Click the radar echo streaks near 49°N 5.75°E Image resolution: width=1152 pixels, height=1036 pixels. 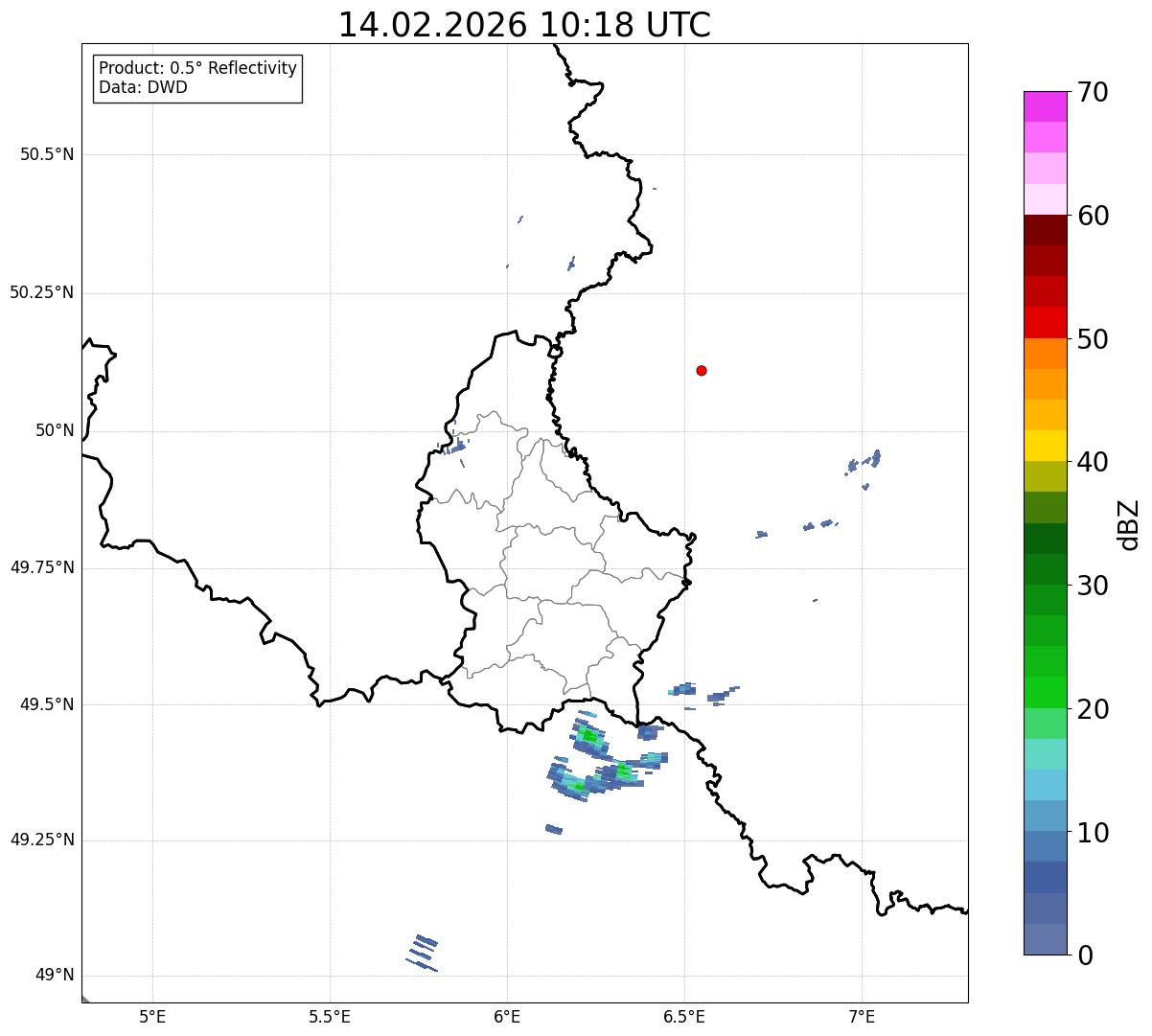coord(422,953)
